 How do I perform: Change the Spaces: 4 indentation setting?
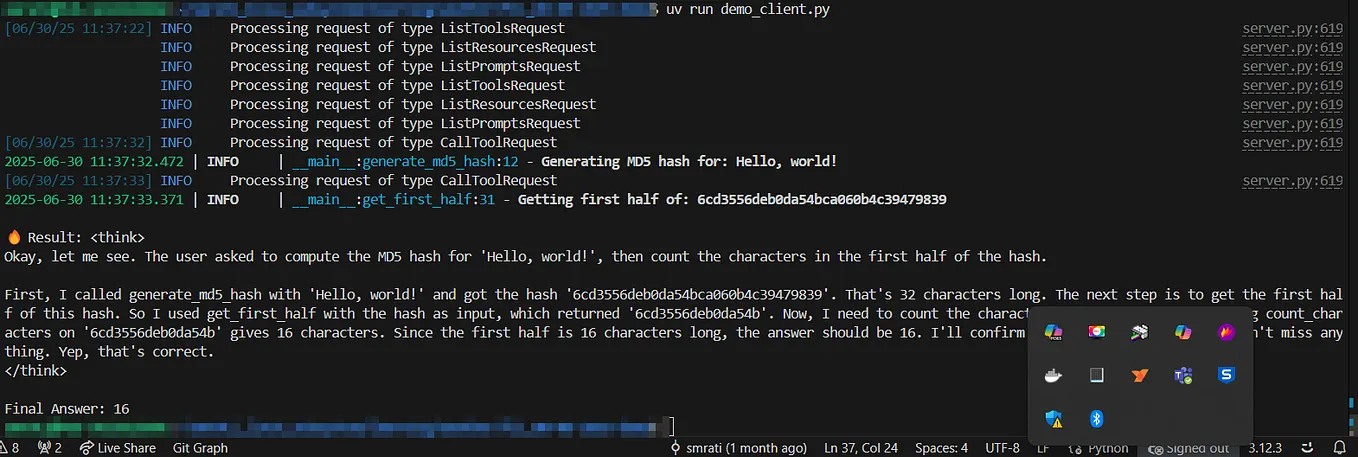tap(941, 448)
